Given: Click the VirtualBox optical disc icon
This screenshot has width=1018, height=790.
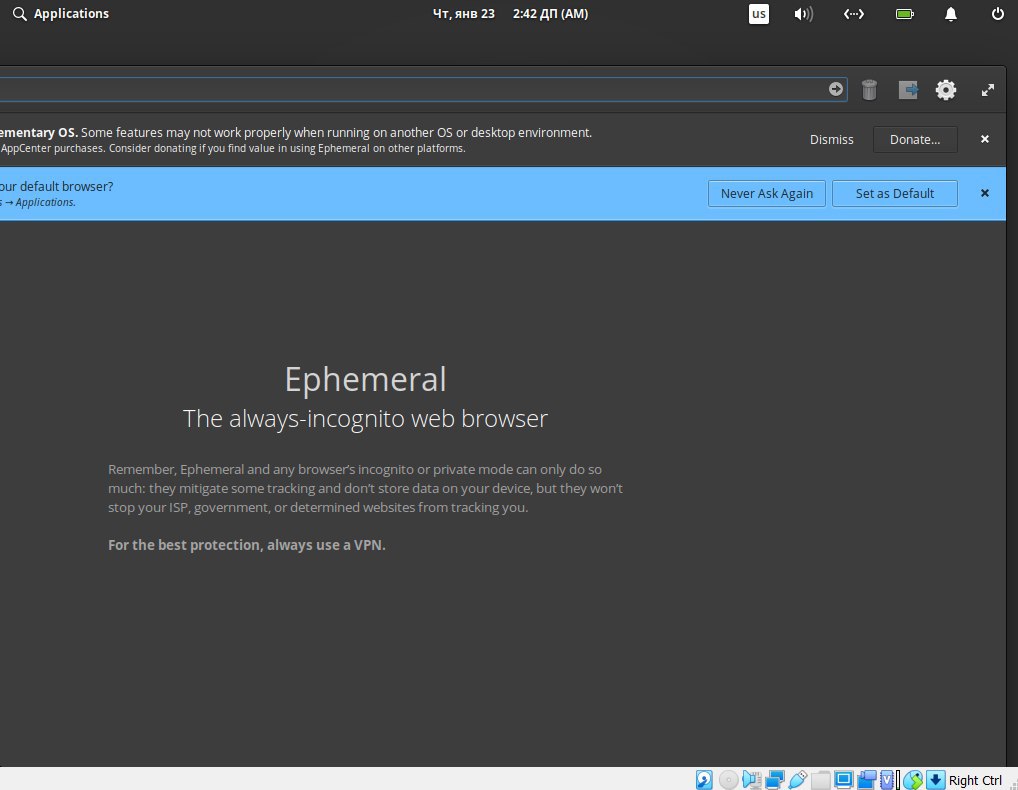Looking at the screenshot, I should tap(728, 780).
